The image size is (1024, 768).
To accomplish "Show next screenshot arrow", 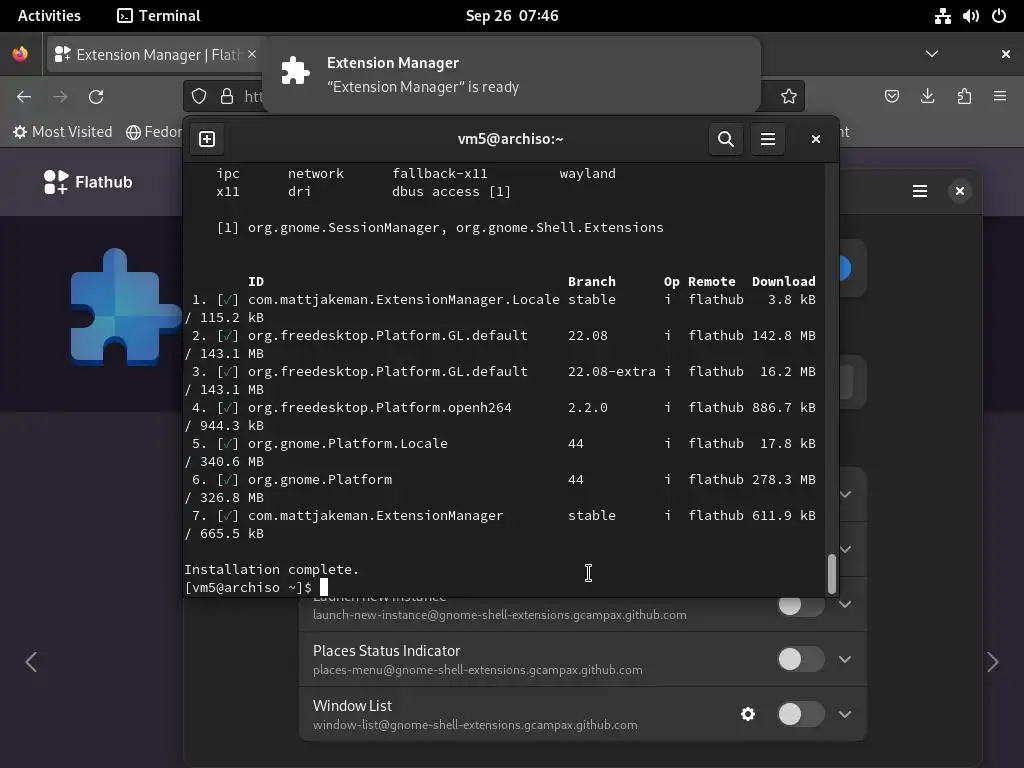I will pos(993,662).
